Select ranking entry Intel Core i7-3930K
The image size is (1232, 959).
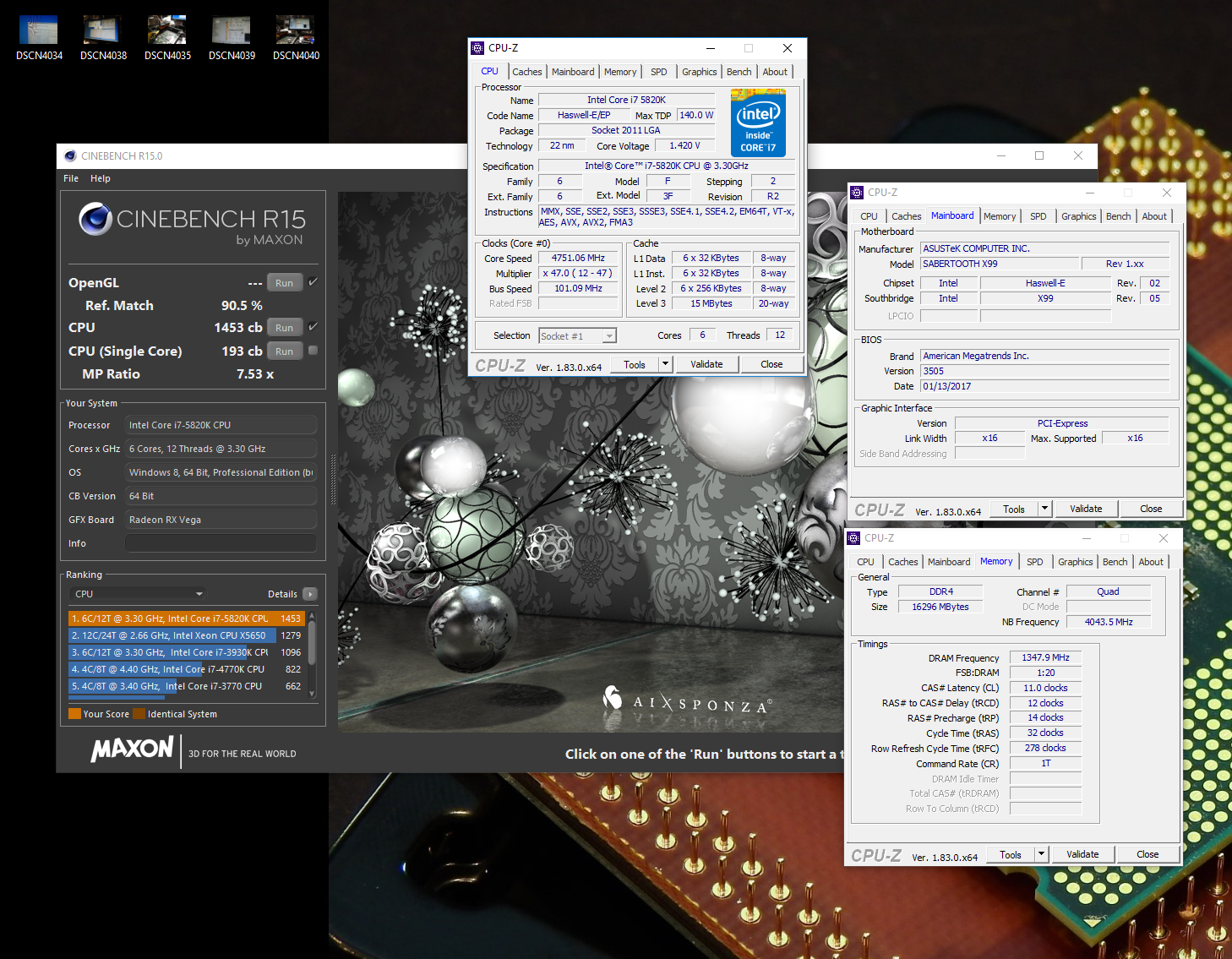point(186,652)
